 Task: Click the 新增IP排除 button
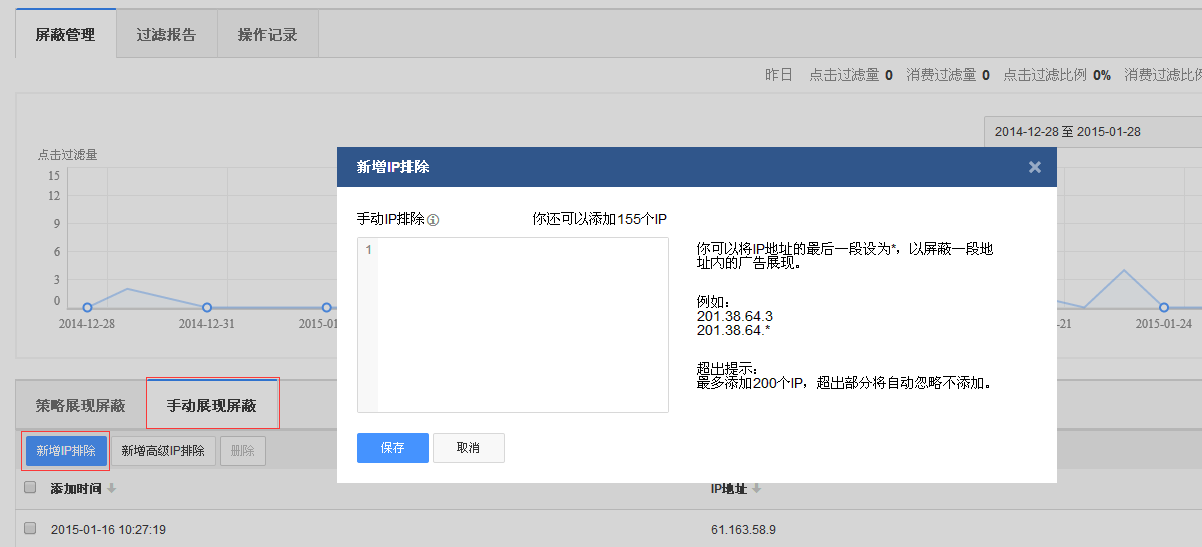(66, 451)
